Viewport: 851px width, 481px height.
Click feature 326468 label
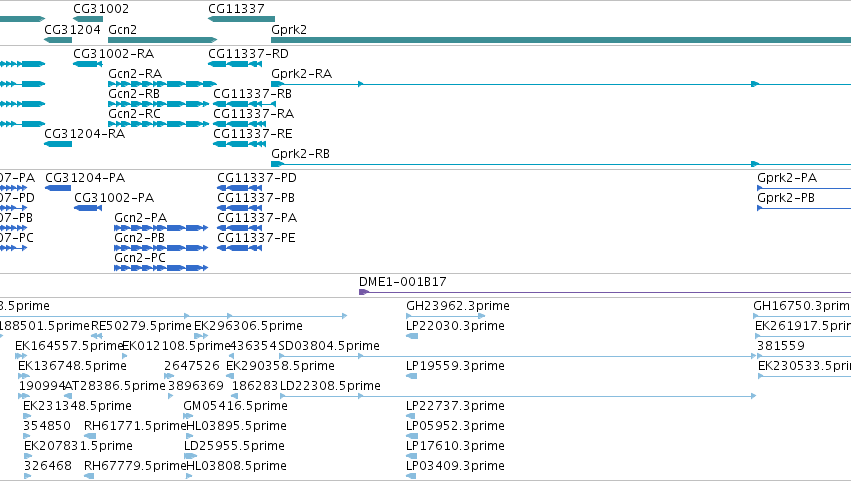pos(48,466)
